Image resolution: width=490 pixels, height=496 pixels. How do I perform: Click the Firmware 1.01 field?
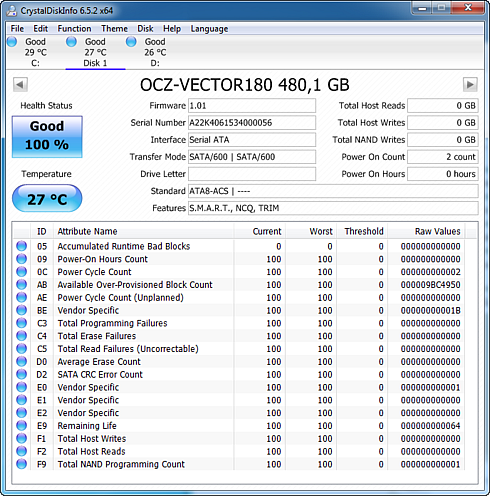click(252, 106)
